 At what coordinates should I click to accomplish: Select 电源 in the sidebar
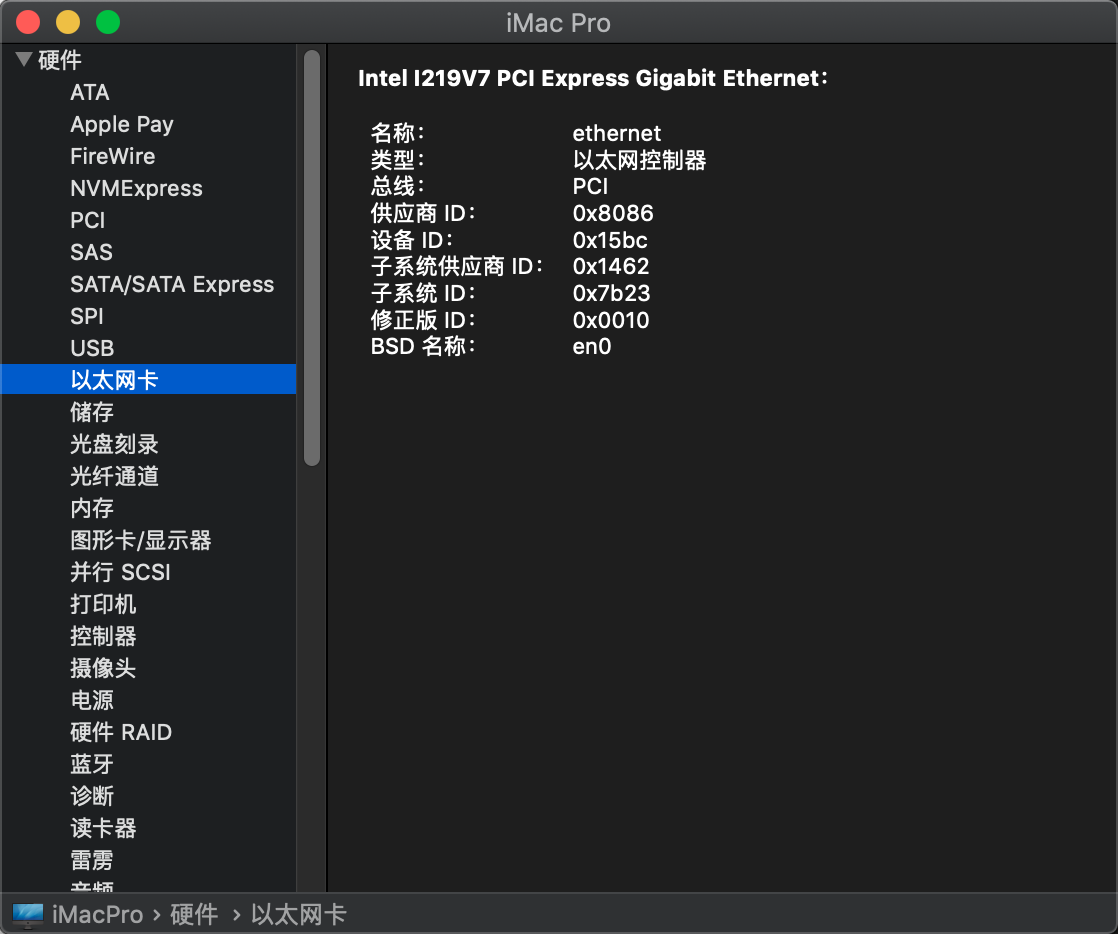[92, 700]
